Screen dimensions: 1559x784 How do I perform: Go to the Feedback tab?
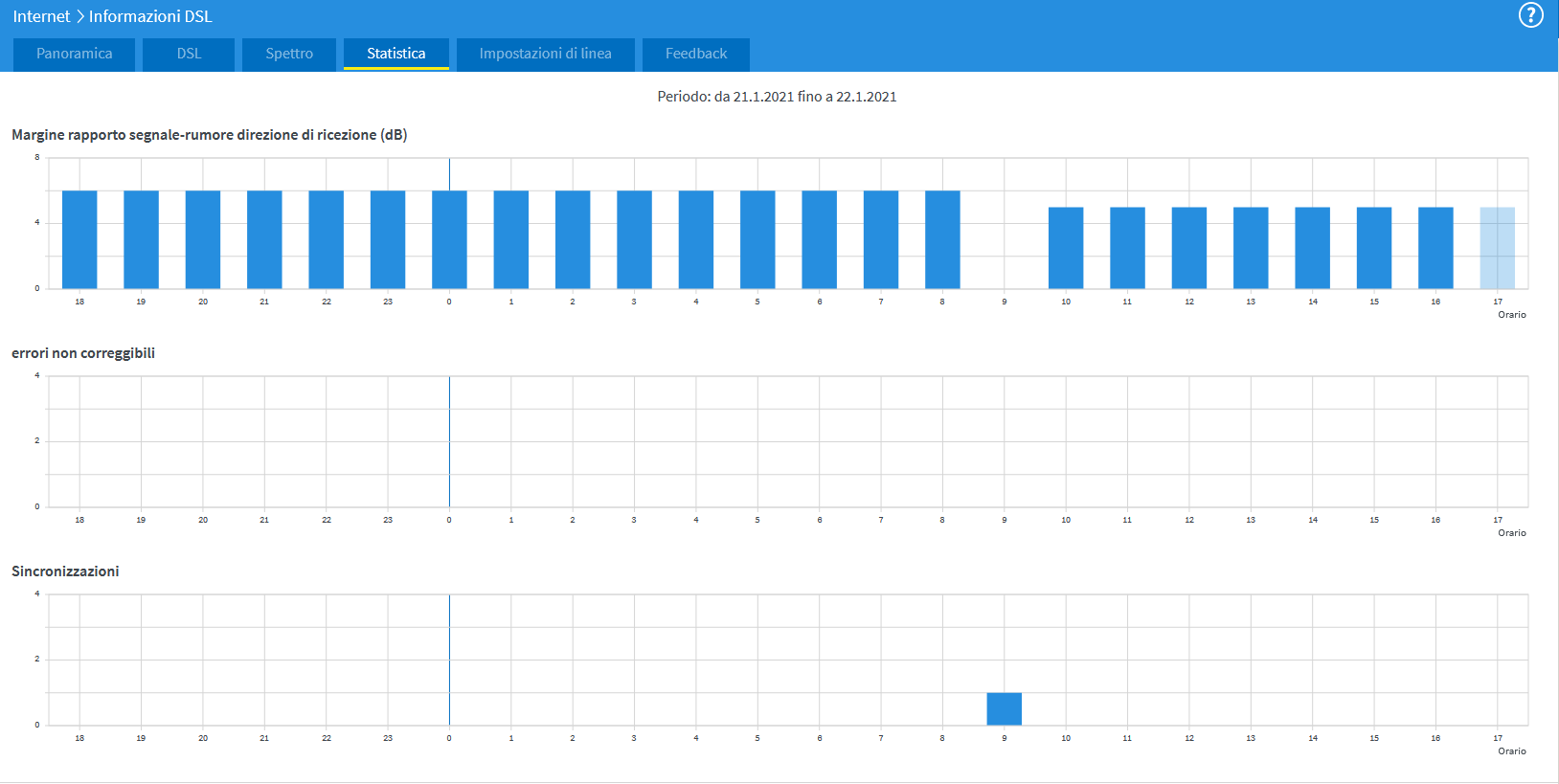pyautogui.click(x=696, y=54)
